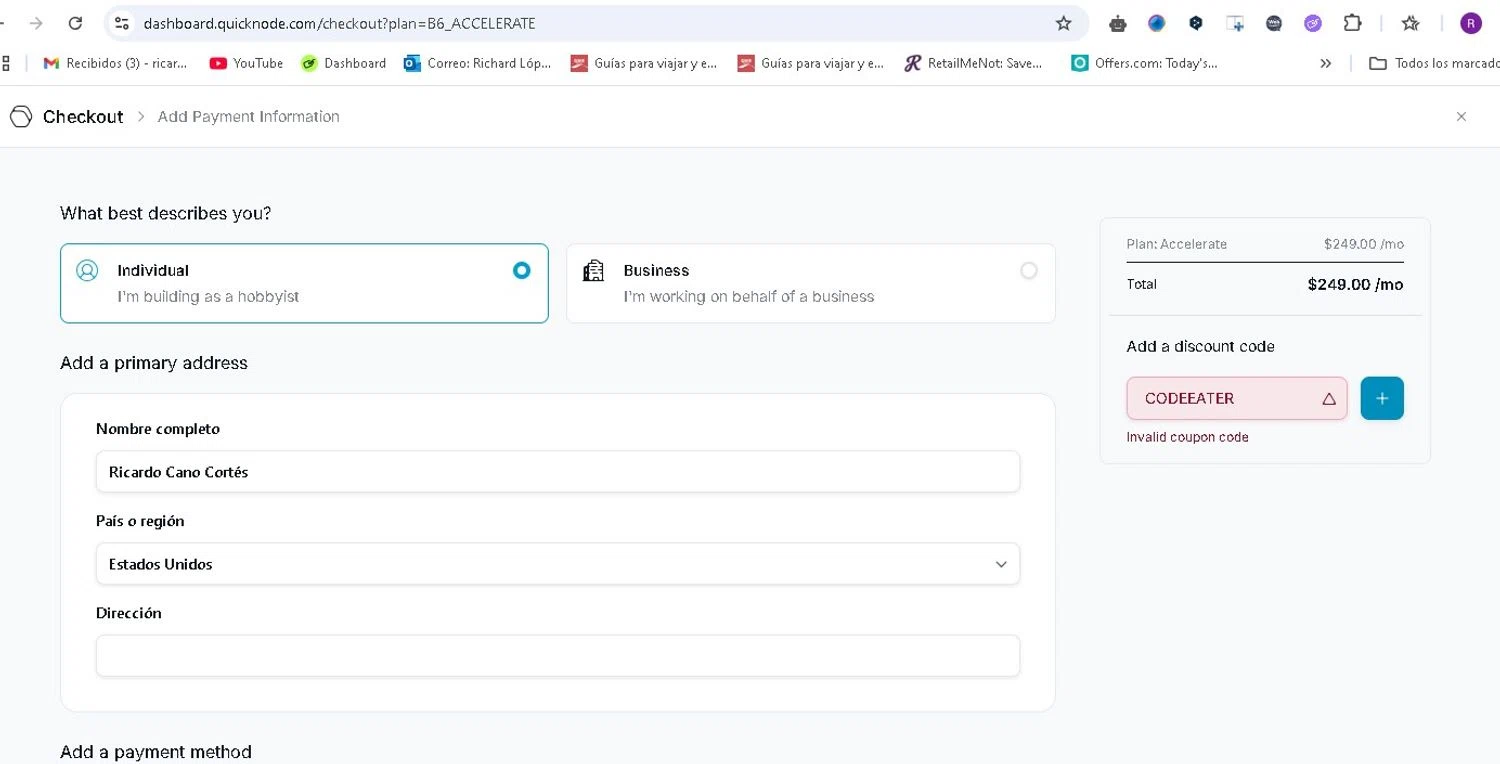Click the Individual person icon
Viewport: 1500px width, 764px height.
87,270
